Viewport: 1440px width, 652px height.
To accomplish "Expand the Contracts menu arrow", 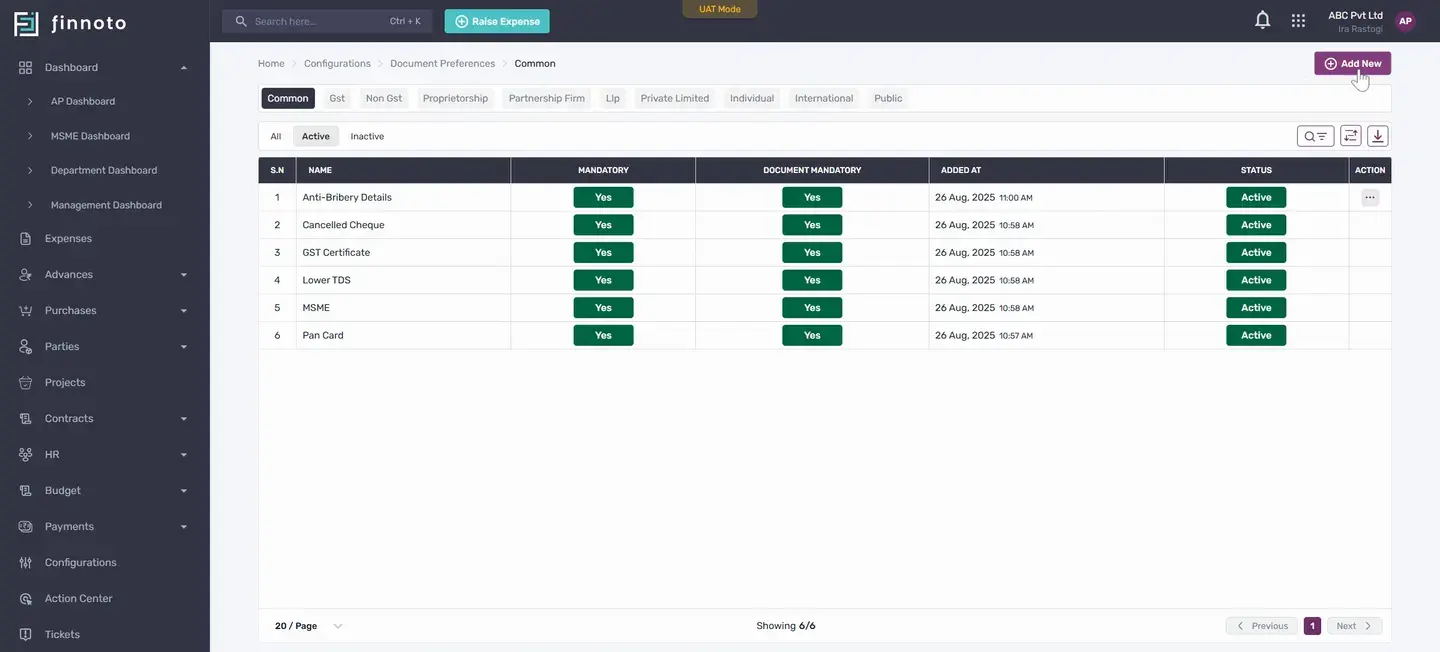I will coord(184,419).
